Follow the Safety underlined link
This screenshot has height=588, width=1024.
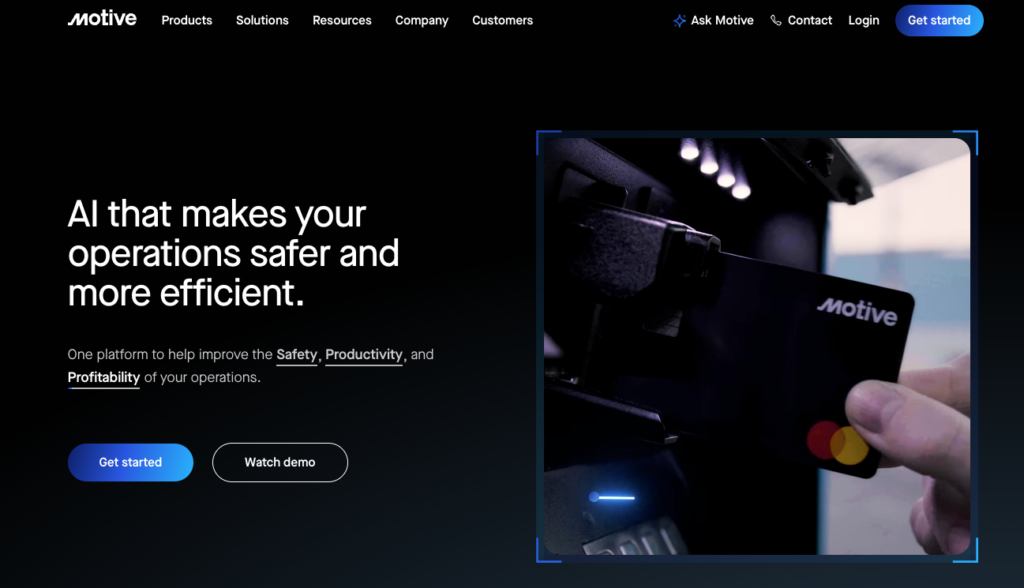coord(296,355)
